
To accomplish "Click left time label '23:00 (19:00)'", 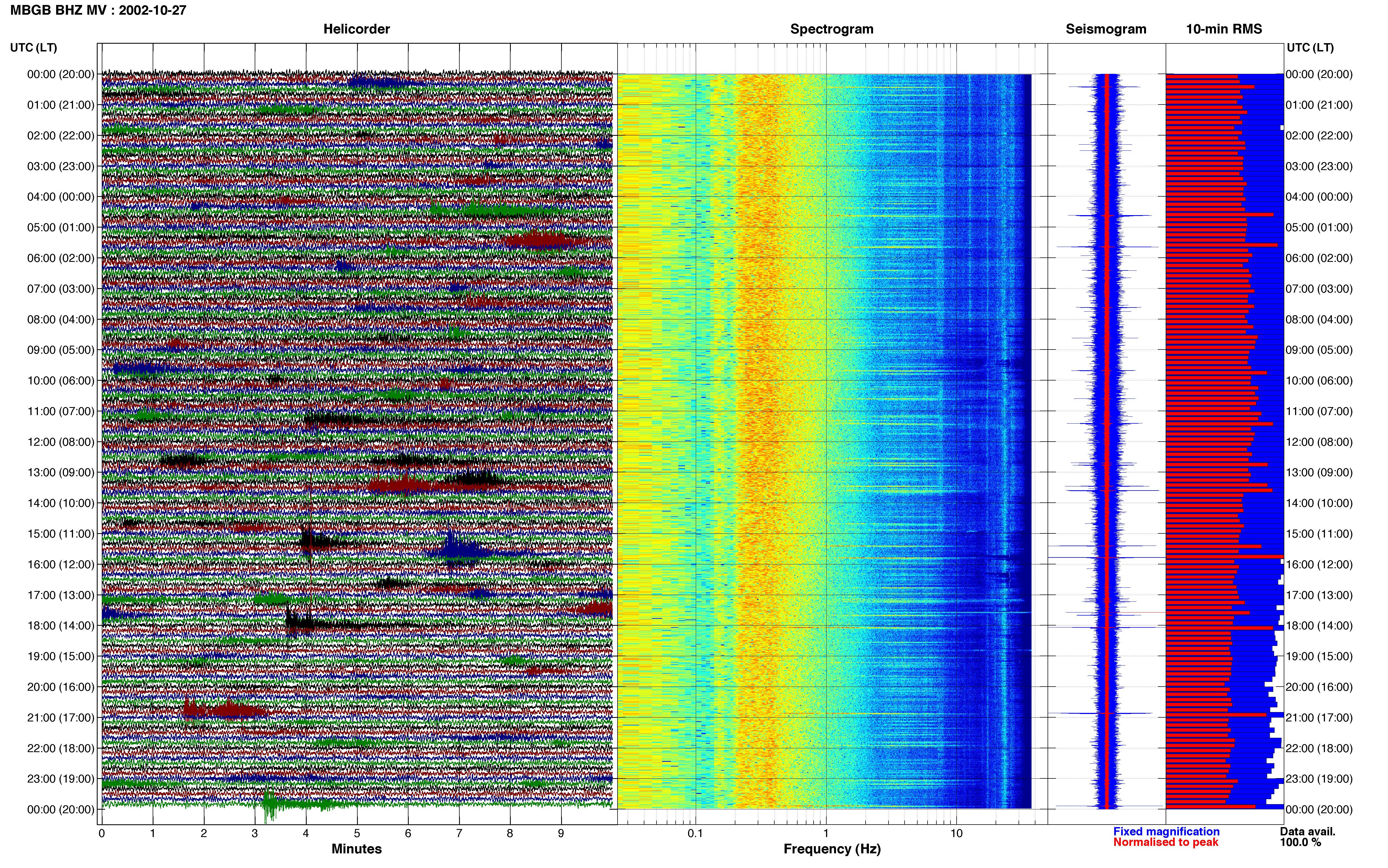I will coord(61,778).
